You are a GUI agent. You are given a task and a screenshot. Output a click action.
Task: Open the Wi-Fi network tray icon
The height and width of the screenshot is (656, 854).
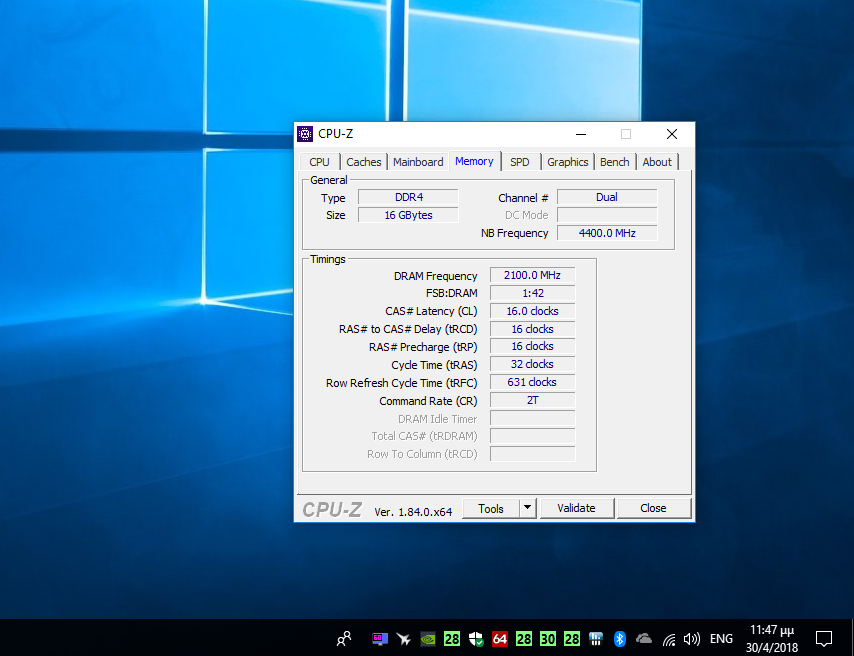[669, 639]
